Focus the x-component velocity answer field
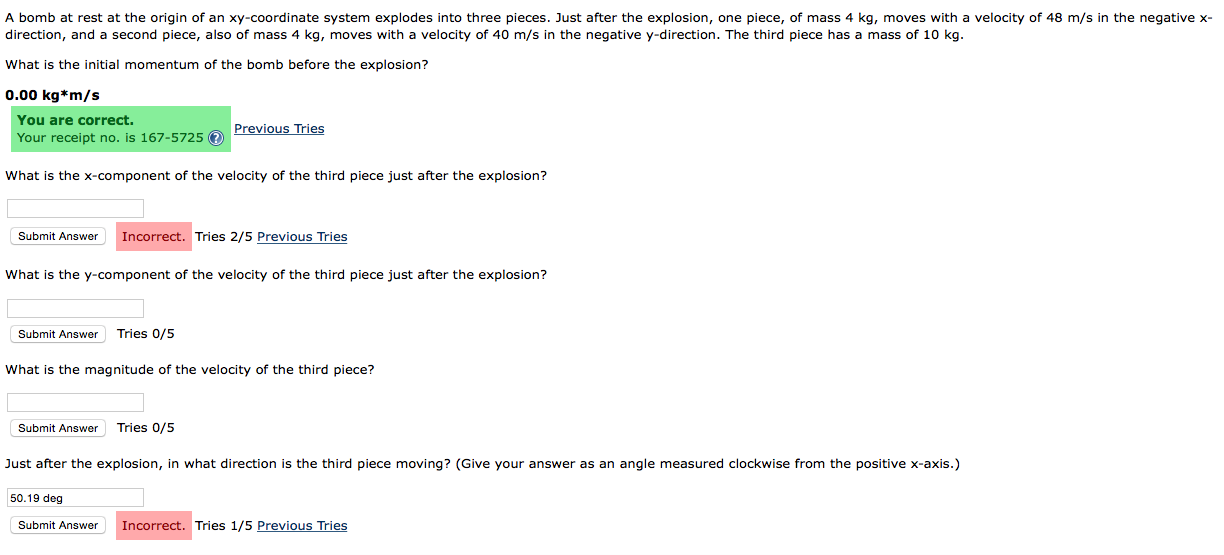Screen dimensions: 1224x555 click(x=76, y=209)
